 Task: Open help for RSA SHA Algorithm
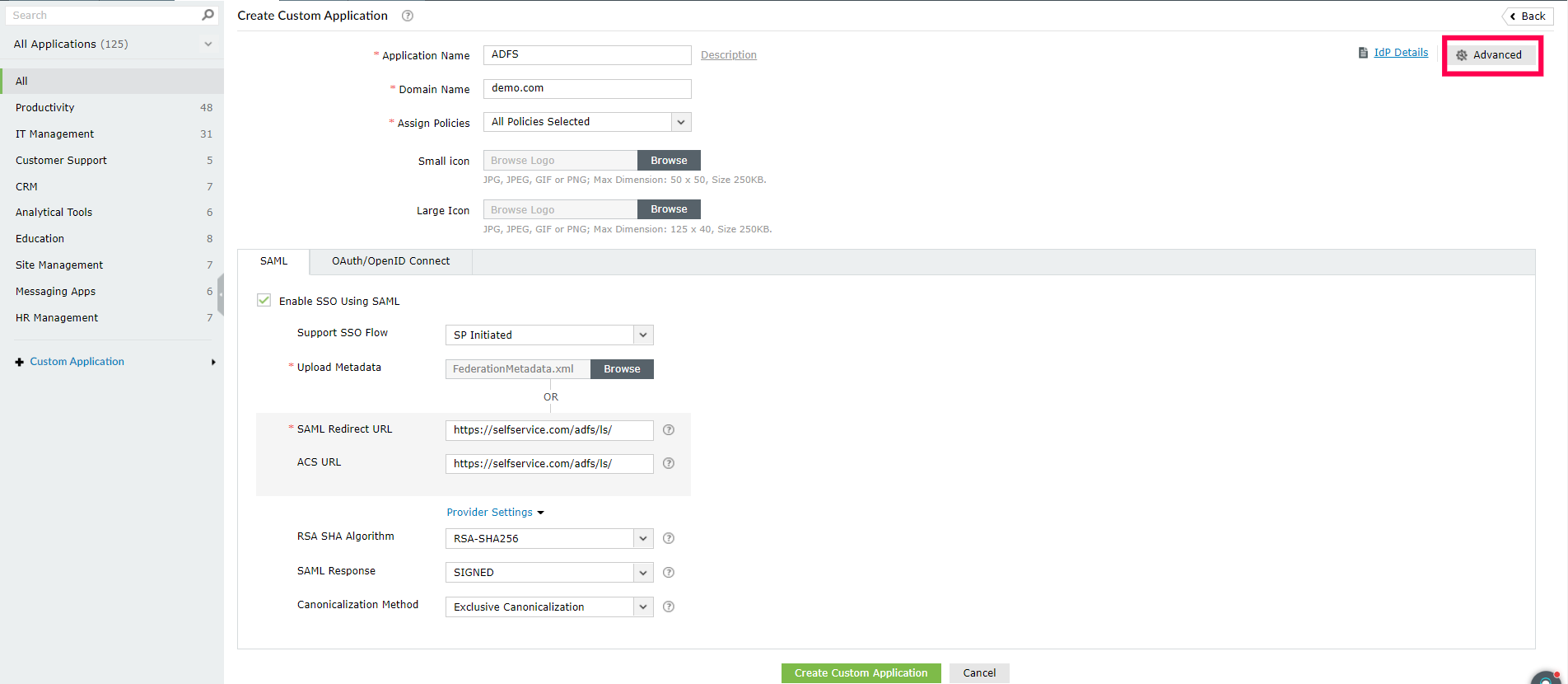(x=669, y=538)
